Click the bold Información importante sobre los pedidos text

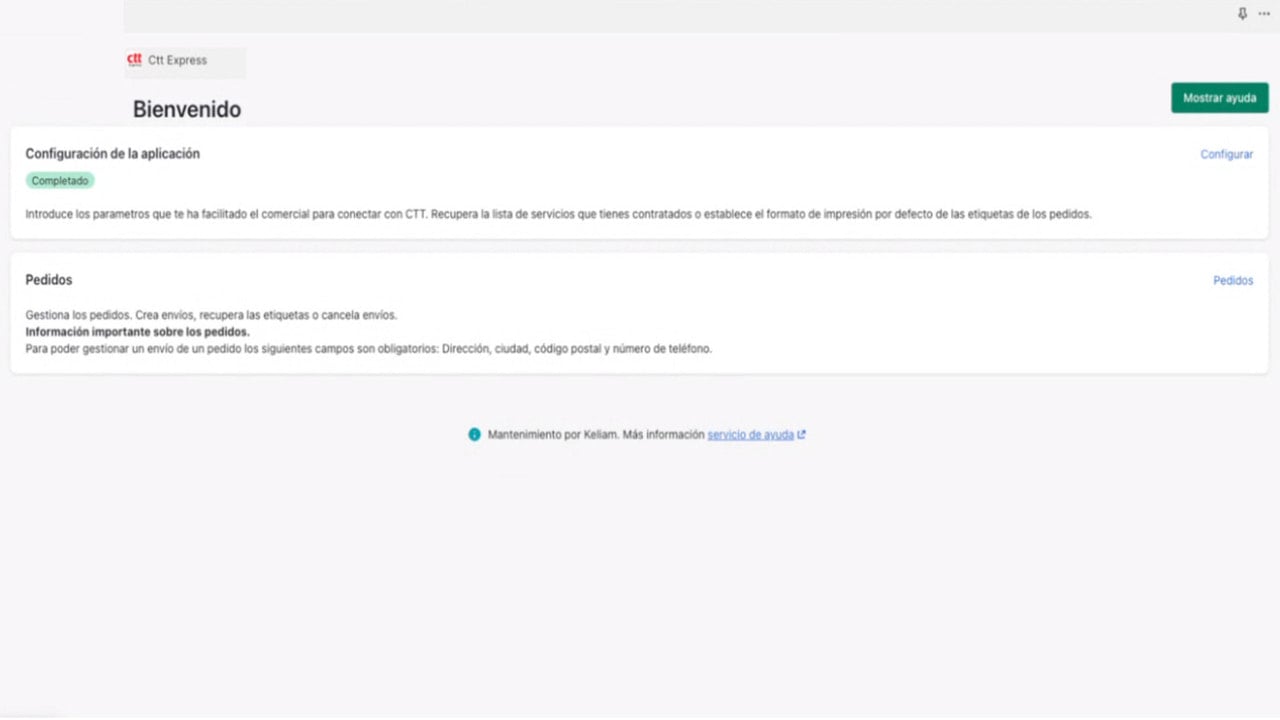[138, 332]
